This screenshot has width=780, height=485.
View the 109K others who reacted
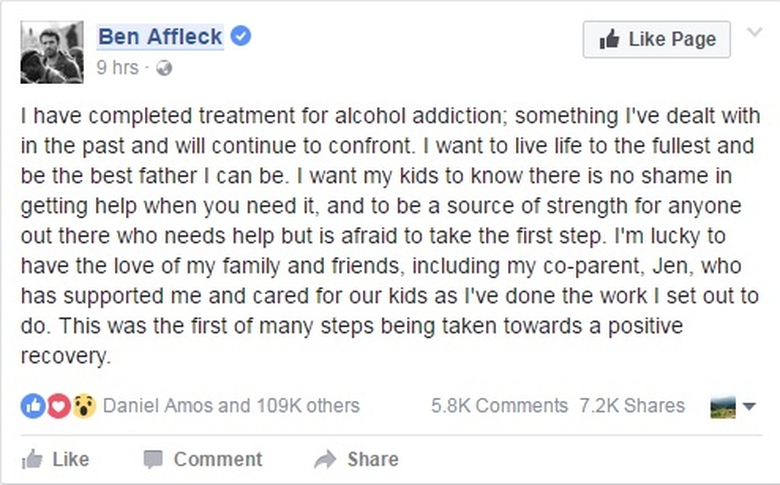[307, 406]
